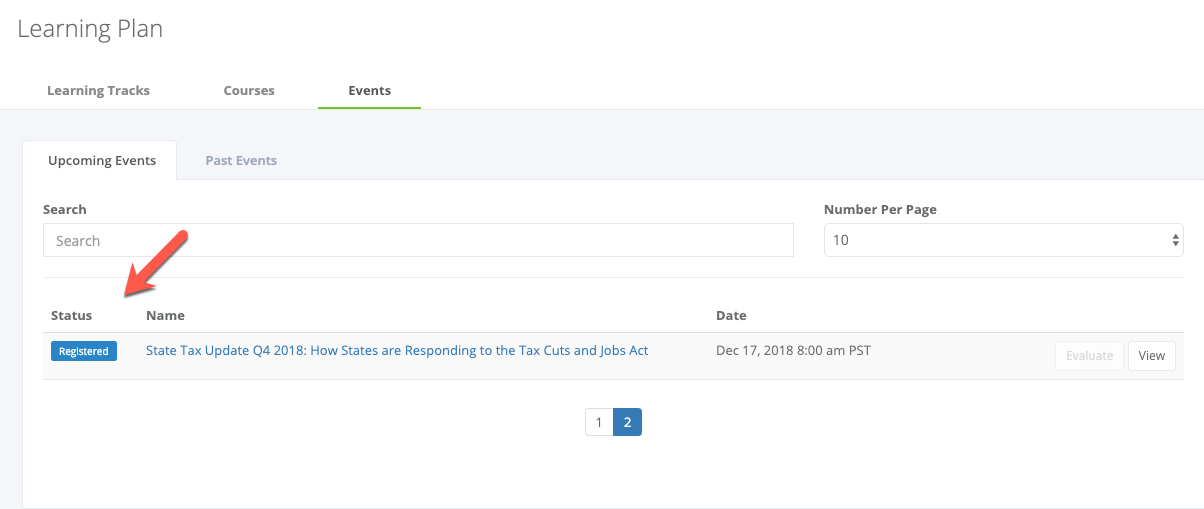Screen dimensions: 1204x509
Task: Click the red arrow annotation pointing at Status
Action: (x=156, y=263)
